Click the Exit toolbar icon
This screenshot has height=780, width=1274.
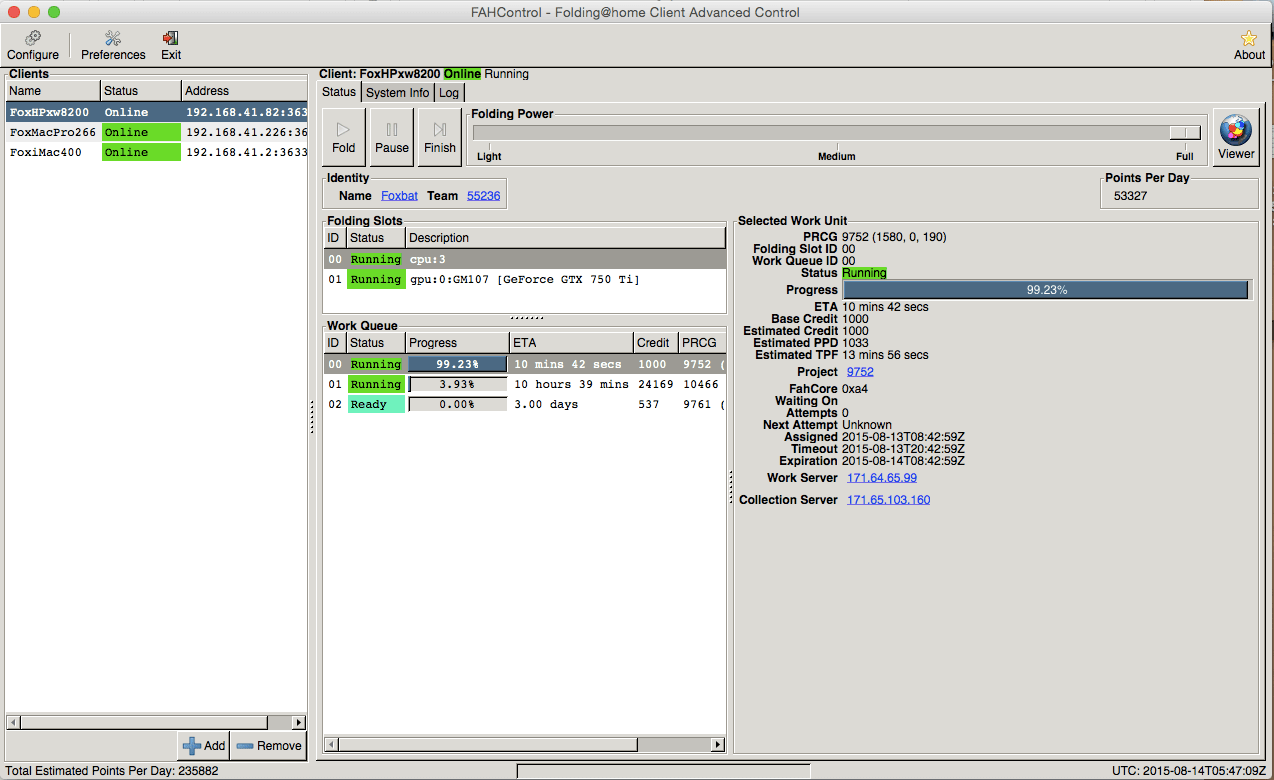pos(171,45)
